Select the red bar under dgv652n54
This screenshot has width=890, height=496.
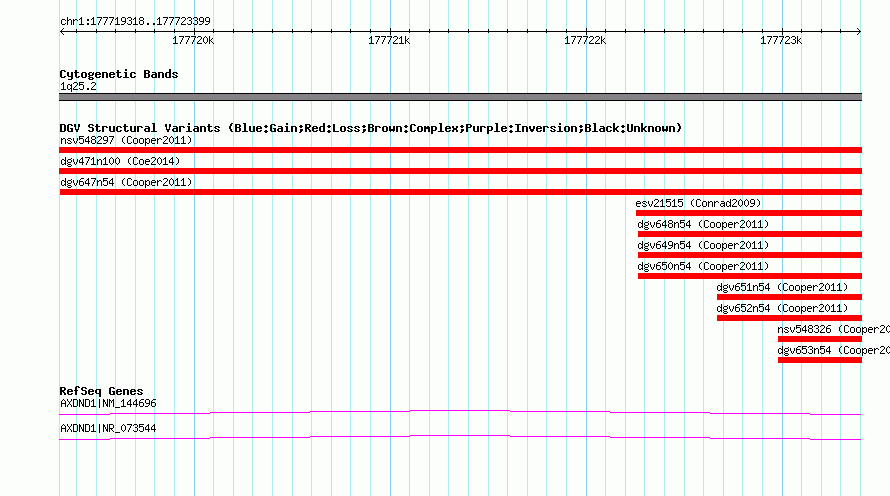click(789, 318)
